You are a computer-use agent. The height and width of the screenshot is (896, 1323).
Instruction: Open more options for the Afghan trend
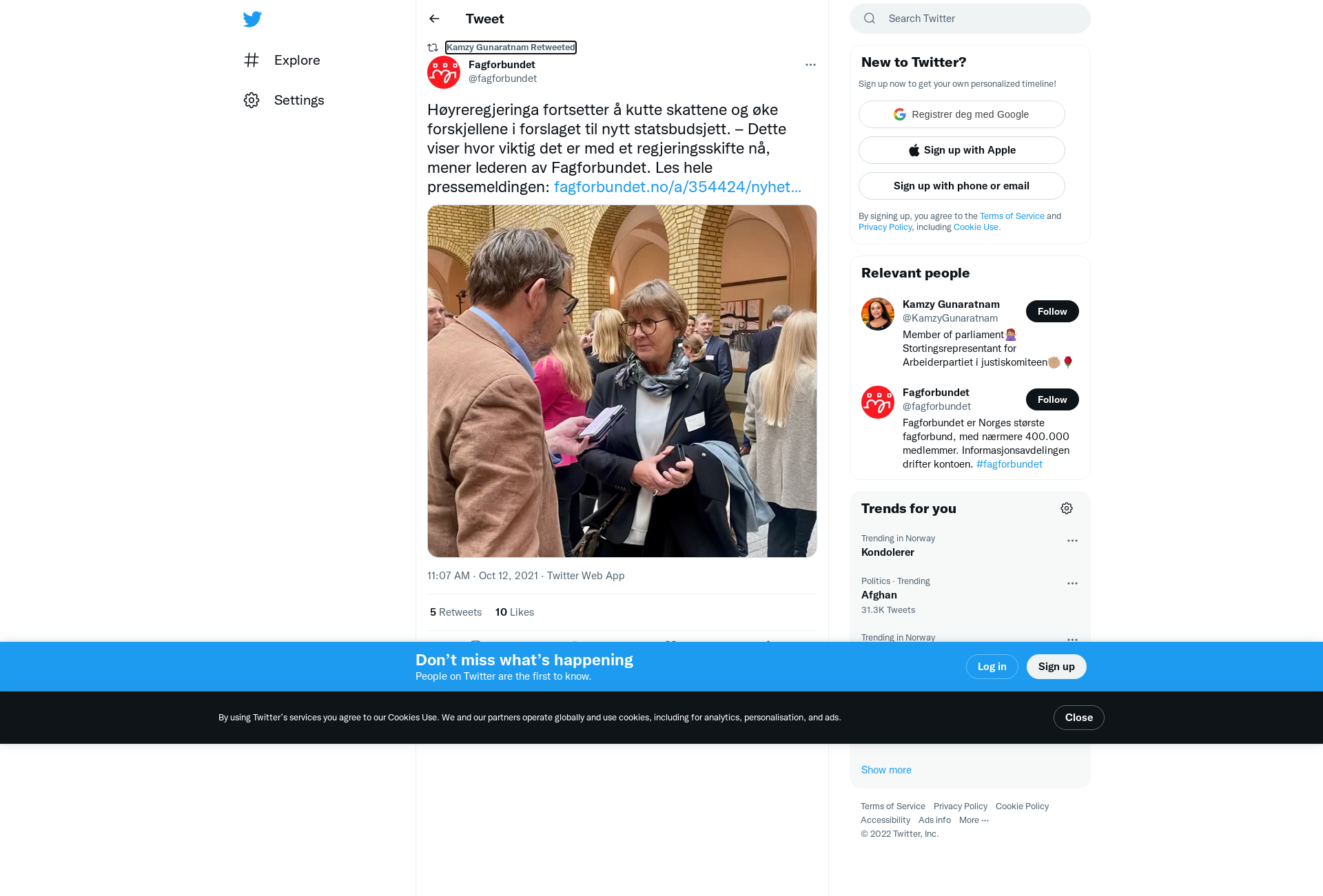tap(1072, 583)
